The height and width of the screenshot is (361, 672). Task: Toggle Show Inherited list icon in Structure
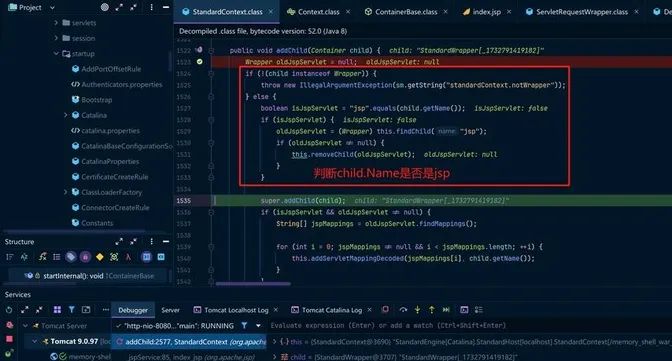tap(57, 257)
